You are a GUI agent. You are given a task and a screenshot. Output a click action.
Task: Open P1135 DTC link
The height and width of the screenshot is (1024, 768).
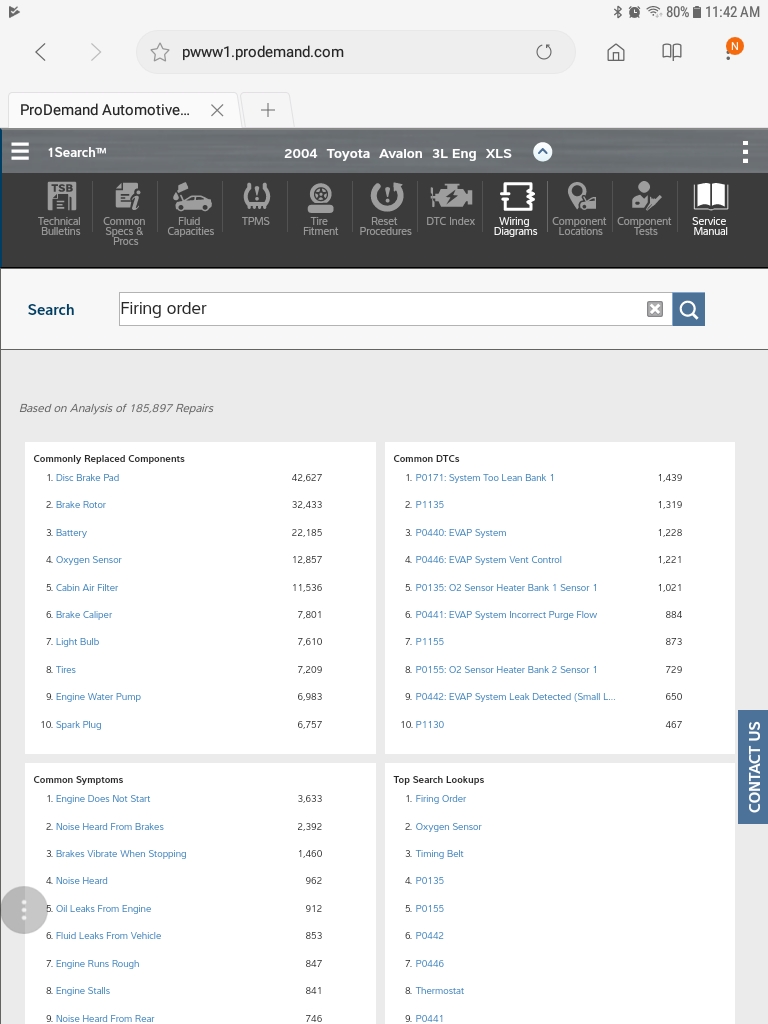point(430,505)
